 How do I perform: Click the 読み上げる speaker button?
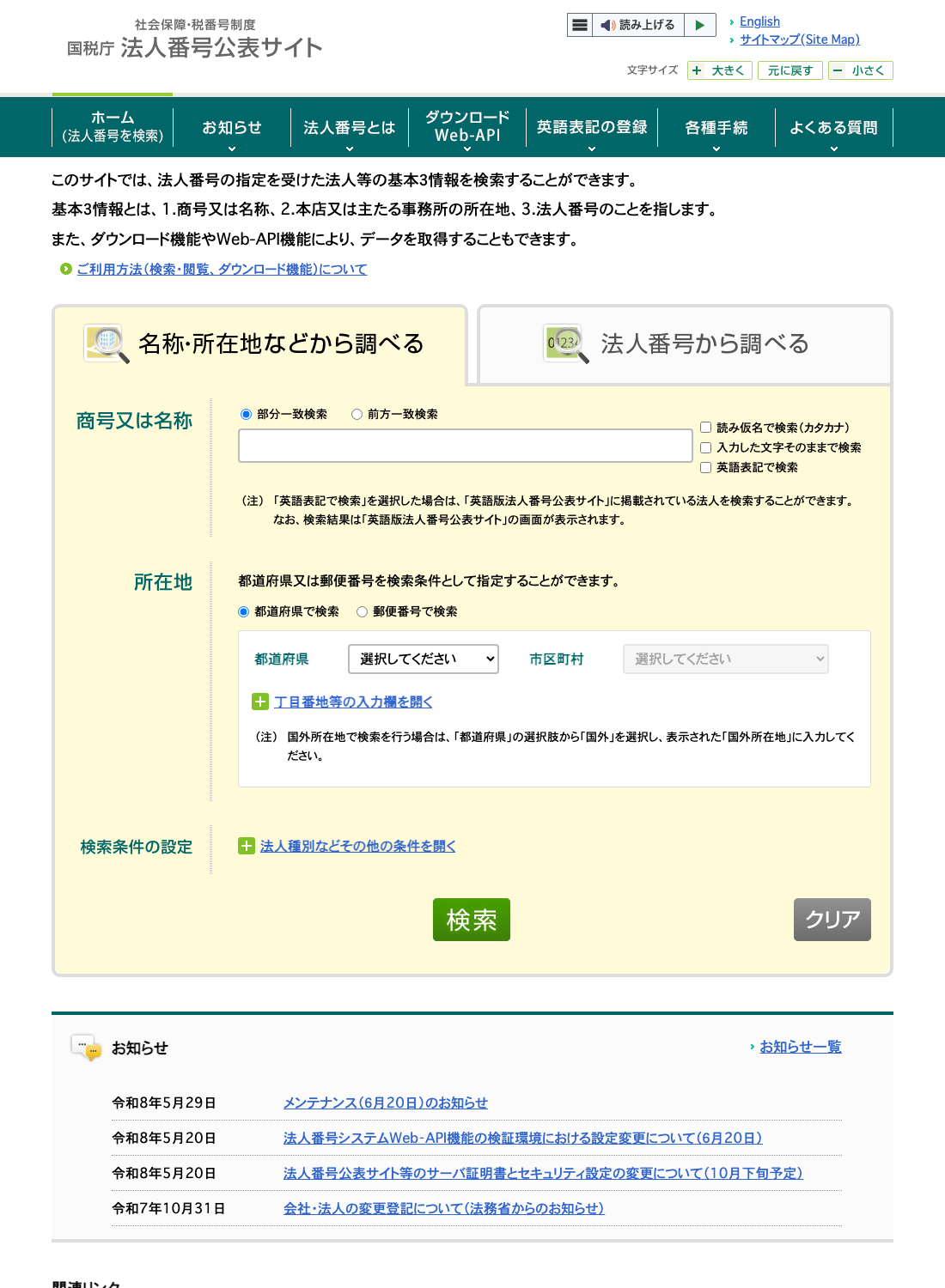(x=638, y=25)
